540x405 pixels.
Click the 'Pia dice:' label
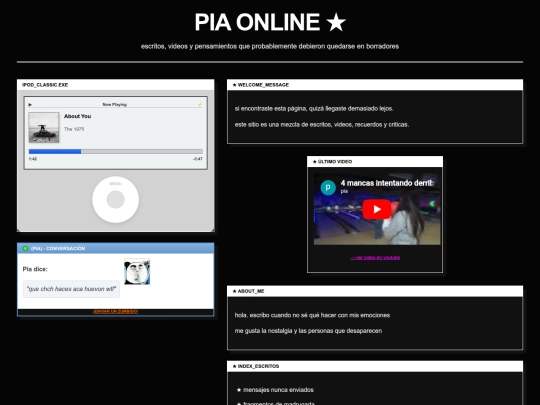(x=35, y=269)
